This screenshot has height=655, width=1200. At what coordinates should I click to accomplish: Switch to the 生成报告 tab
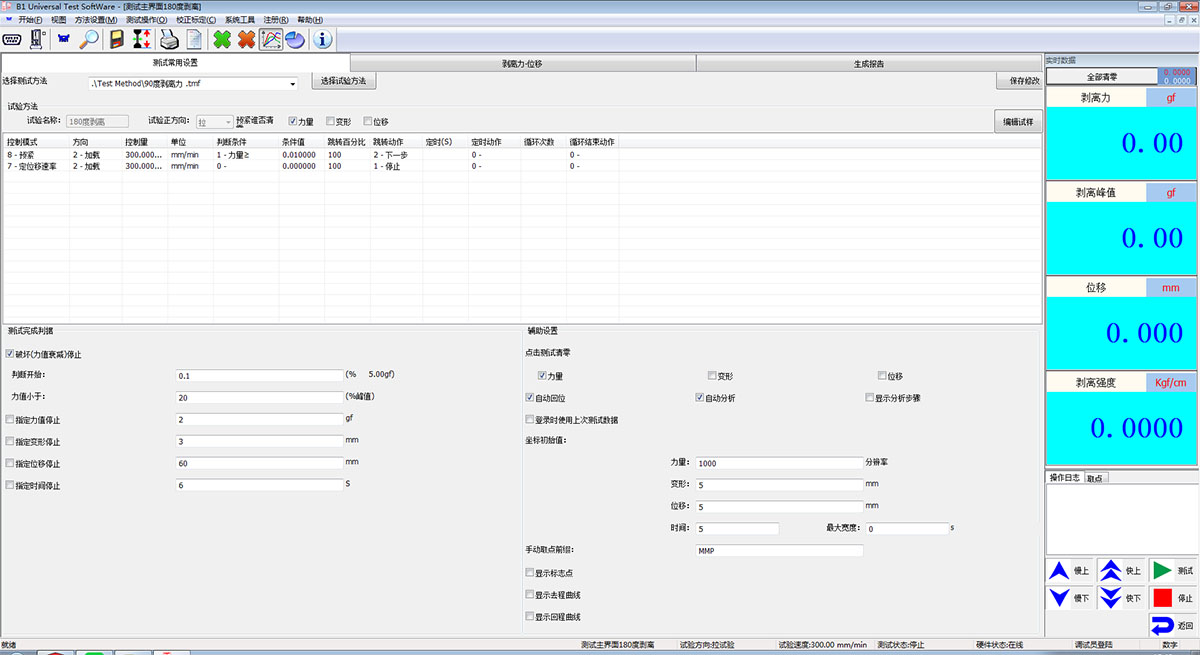pos(868,63)
